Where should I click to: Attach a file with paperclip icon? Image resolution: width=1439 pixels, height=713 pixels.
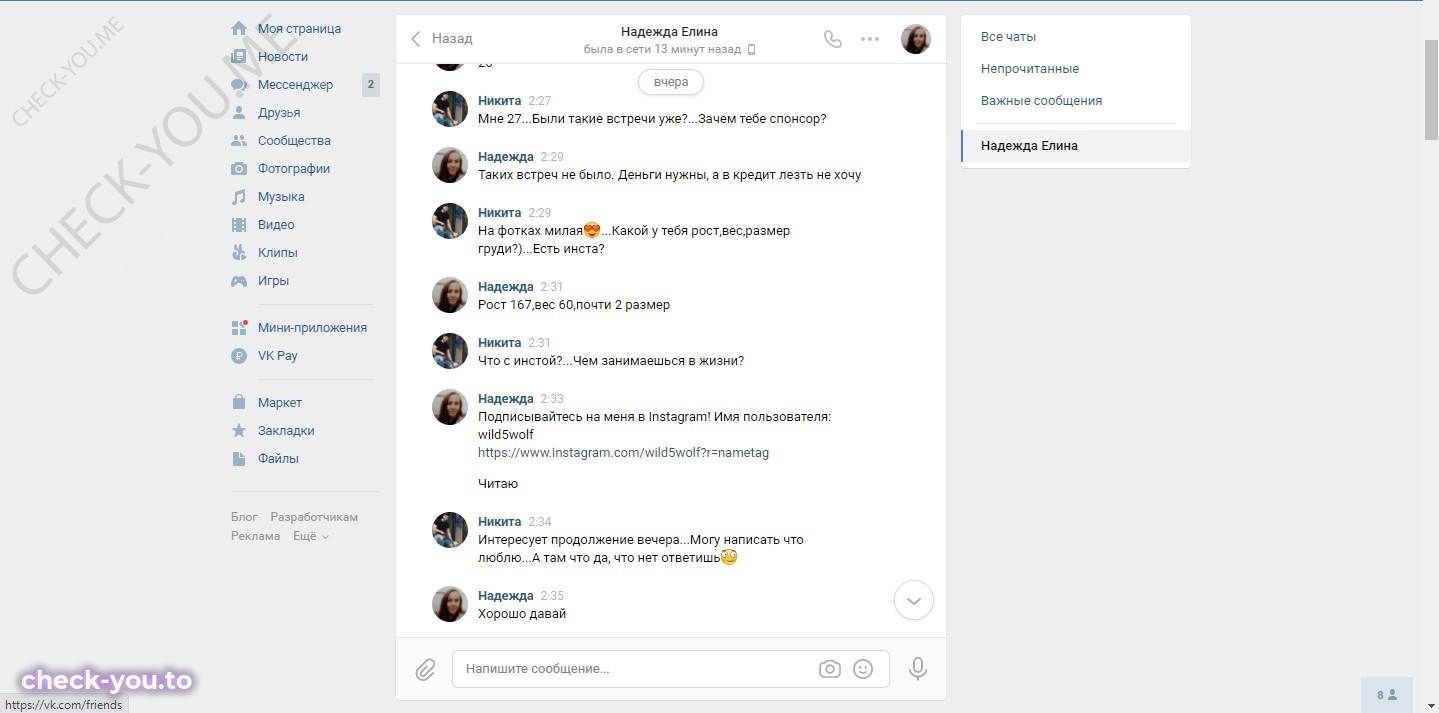click(x=426, y=669)
